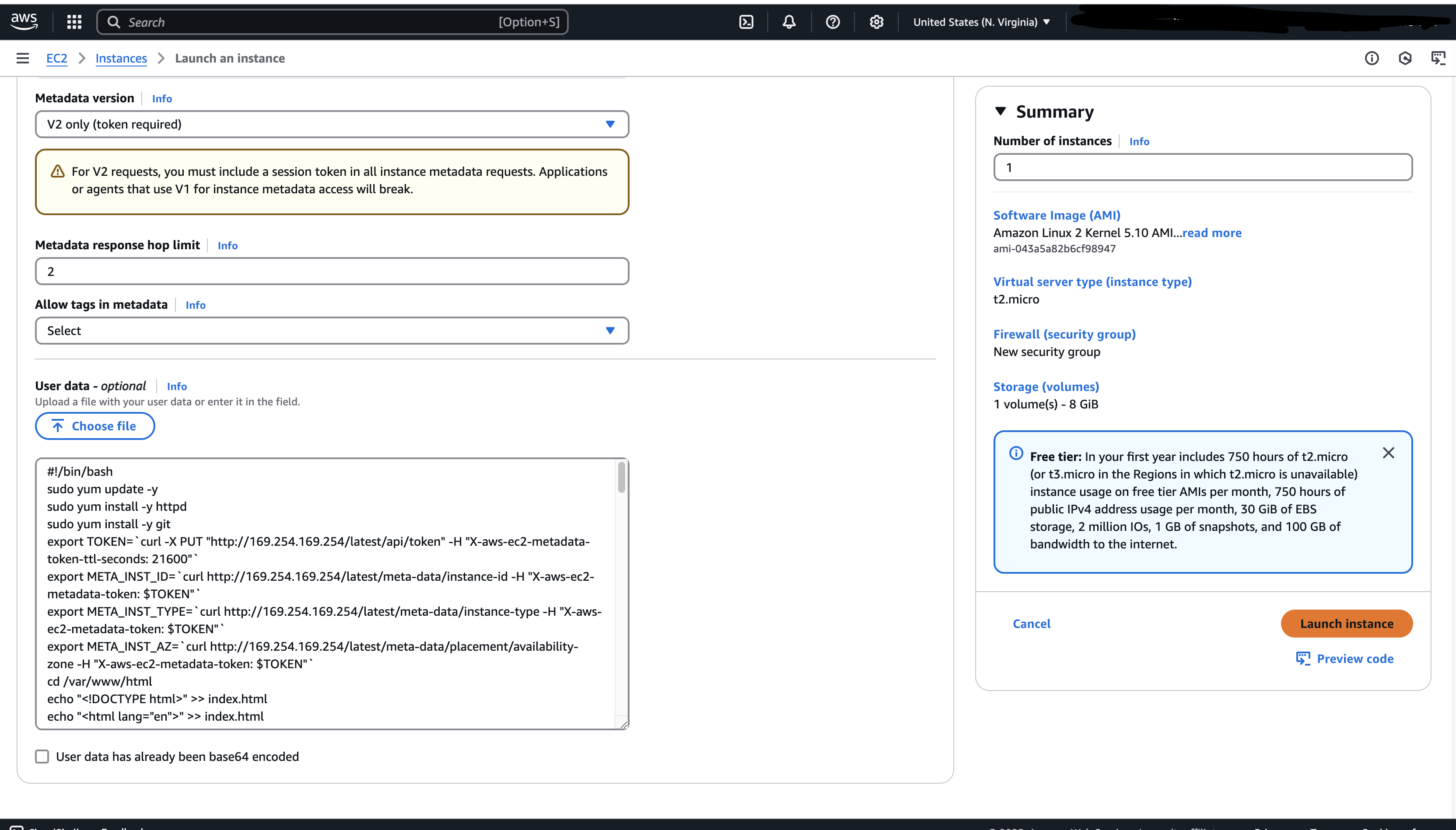Go to Instances breadcrumb
This screenshot has height=830, width=1456.
(121, 58)
